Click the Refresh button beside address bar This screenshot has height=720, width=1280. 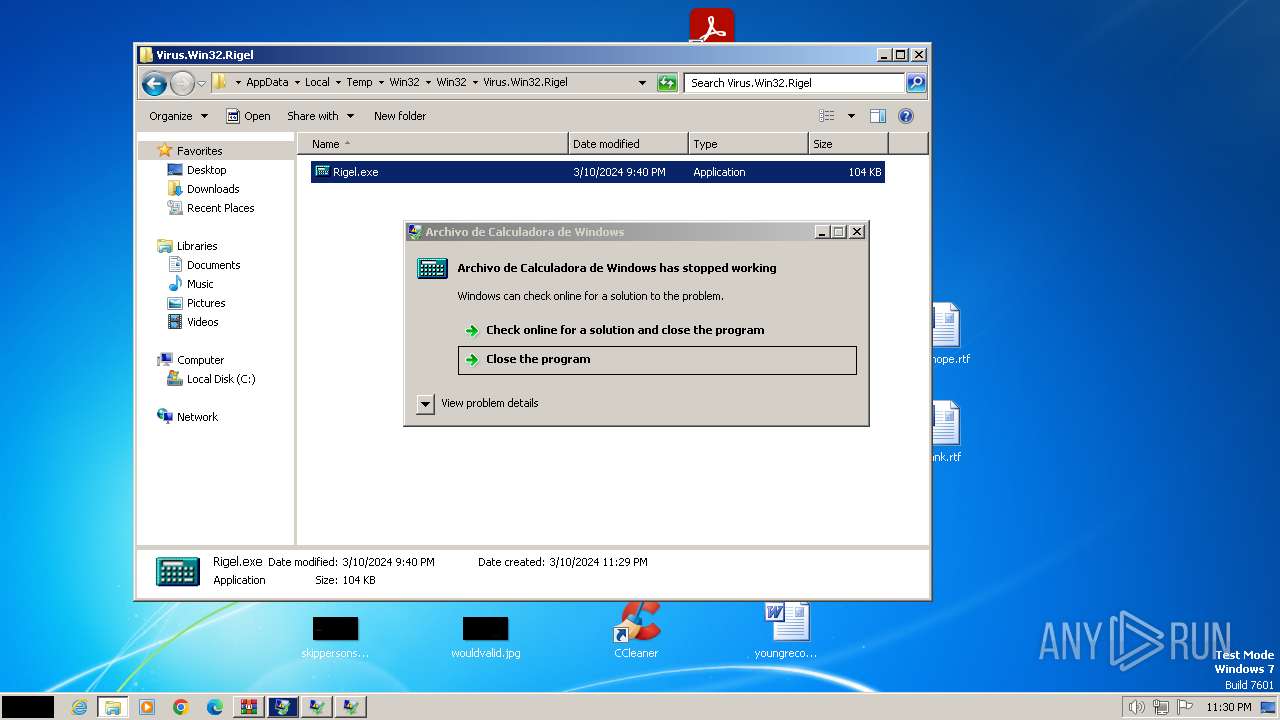tap(667, 83)
